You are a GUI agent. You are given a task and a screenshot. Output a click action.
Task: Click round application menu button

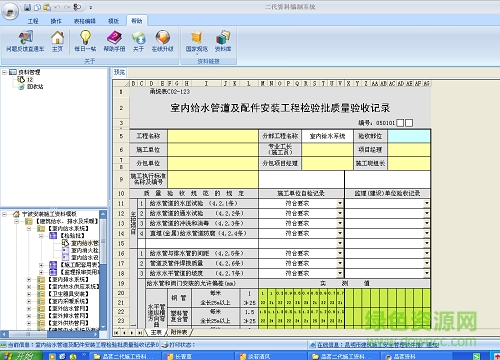[10, 11]
